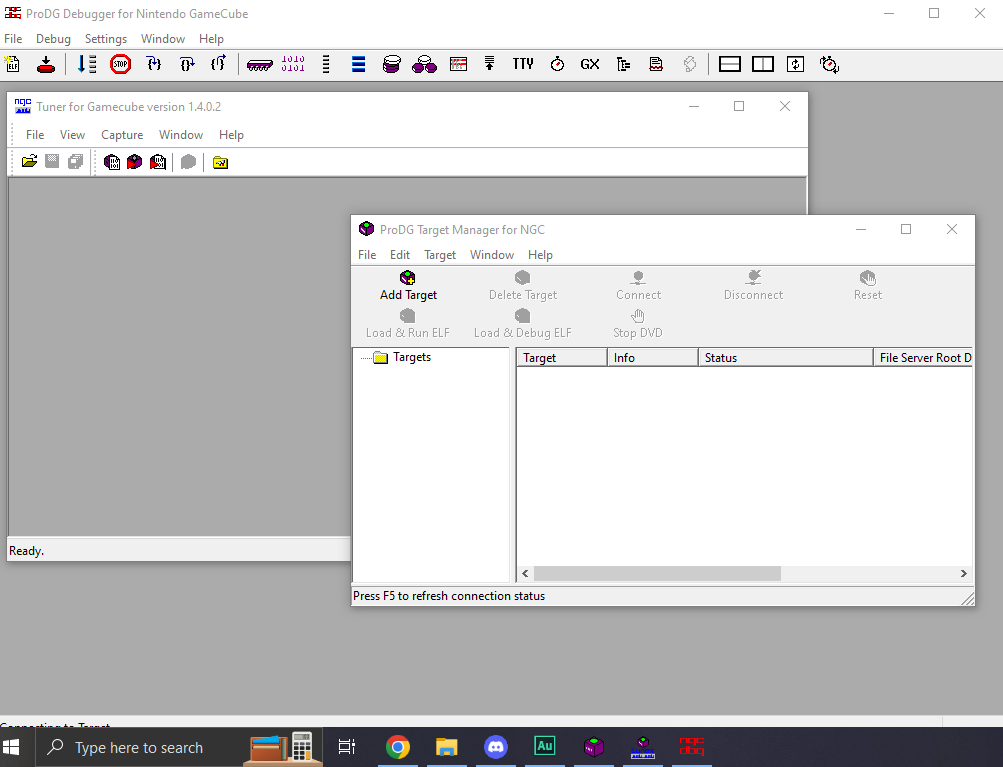
Task: Click the call stack arrow icon
Action: tap(489, 63)
